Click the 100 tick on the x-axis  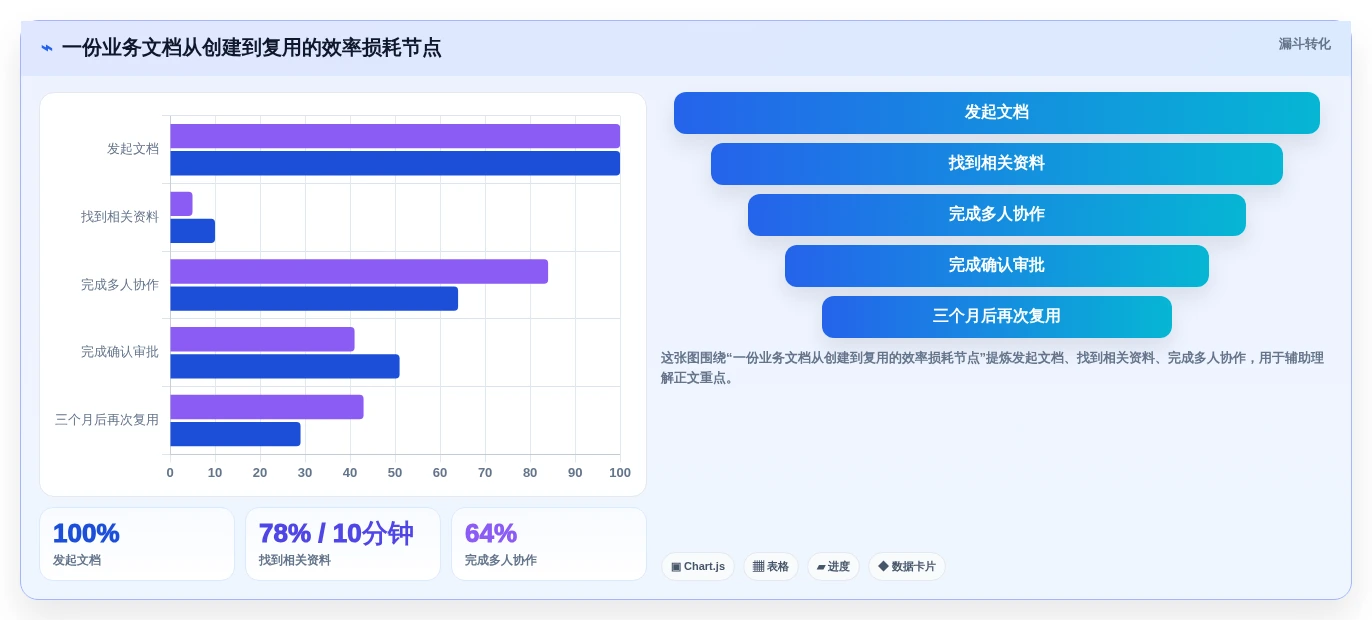click(620, 473)
